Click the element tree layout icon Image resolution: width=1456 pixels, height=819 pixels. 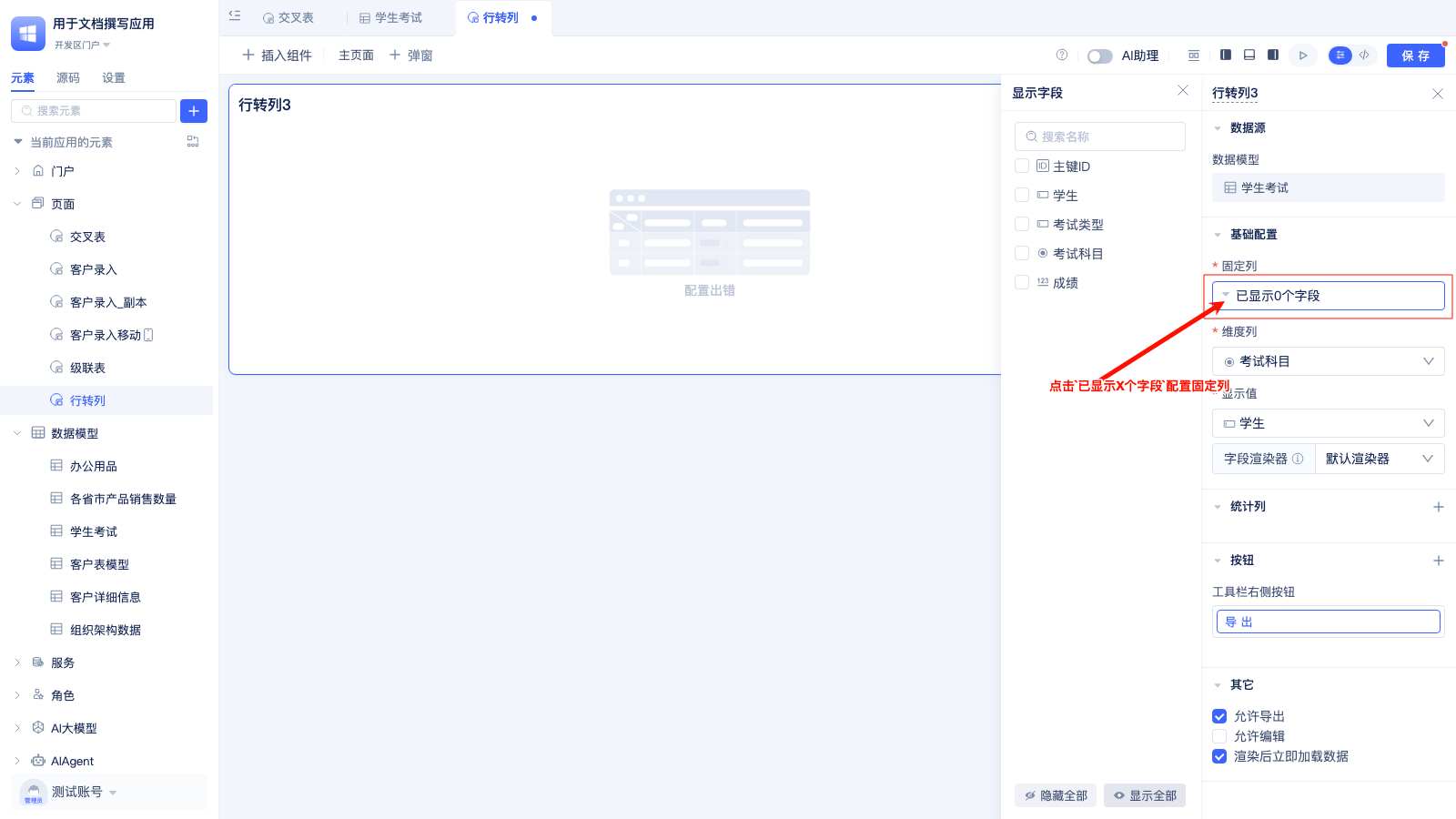point(193,141)
